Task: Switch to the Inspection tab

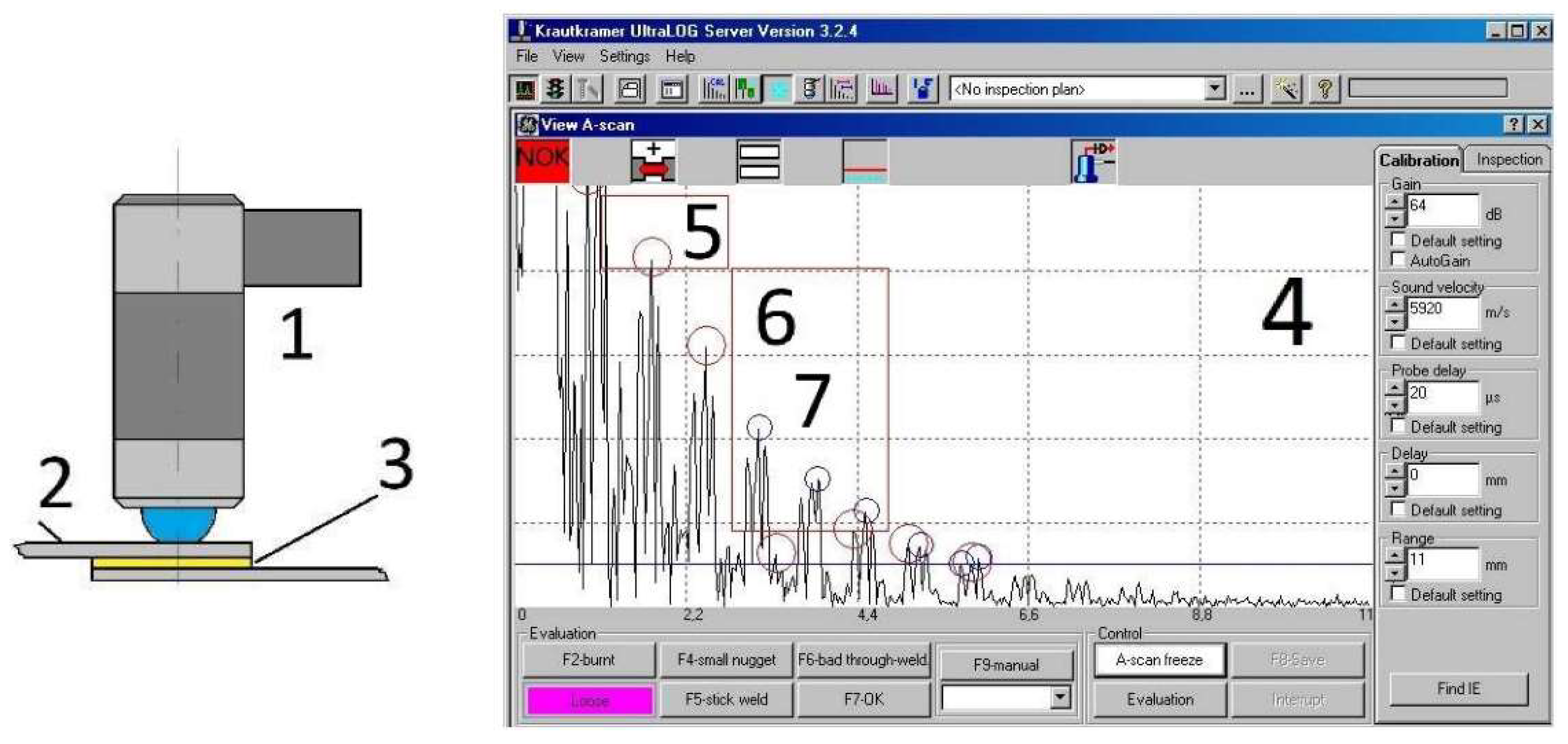Action: coord(1508,160)
